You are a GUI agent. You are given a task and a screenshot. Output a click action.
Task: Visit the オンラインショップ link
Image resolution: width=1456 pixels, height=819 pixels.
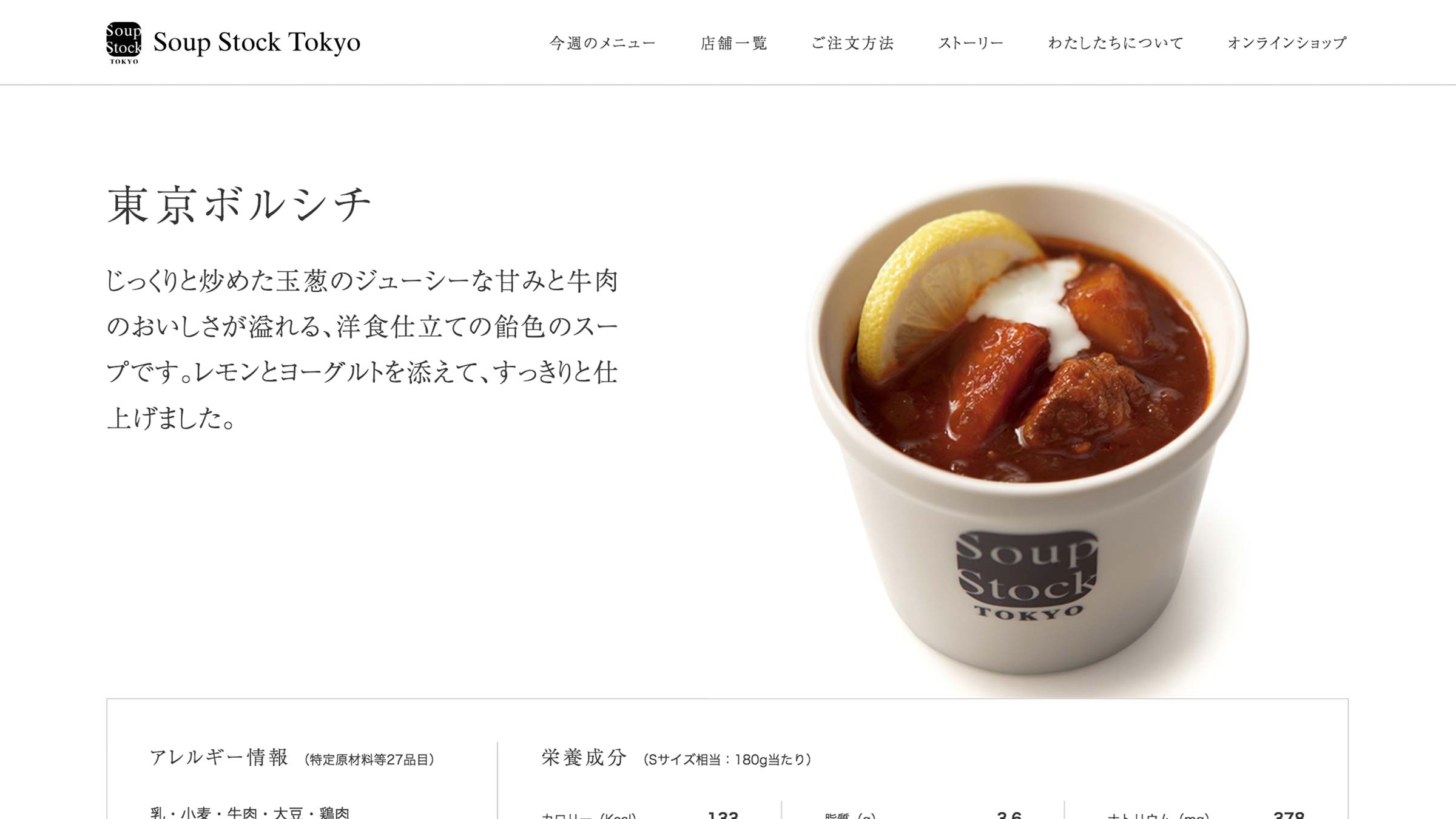1287,43
